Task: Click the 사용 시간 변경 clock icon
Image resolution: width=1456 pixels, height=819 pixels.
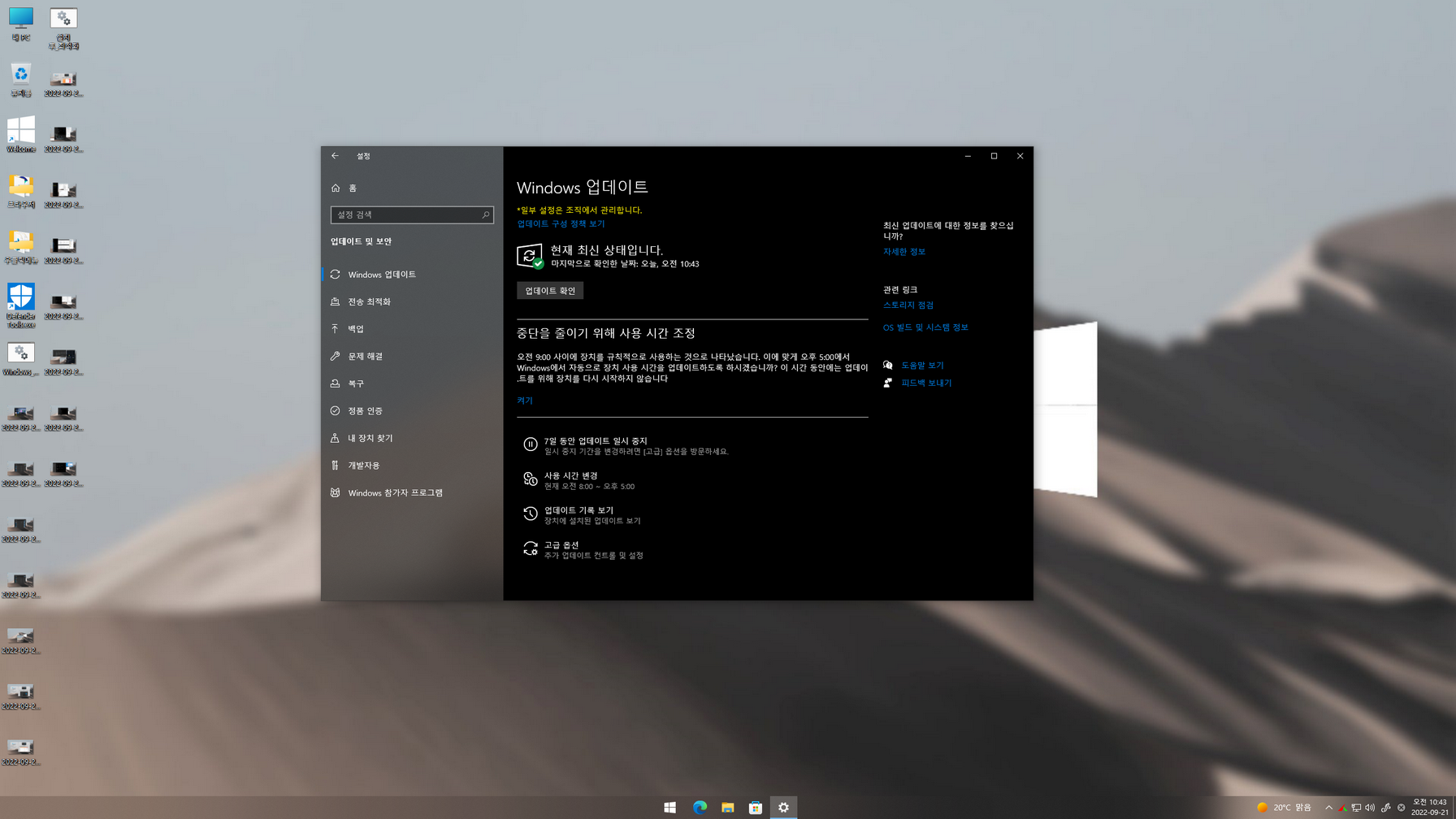Action: (530, 479)
